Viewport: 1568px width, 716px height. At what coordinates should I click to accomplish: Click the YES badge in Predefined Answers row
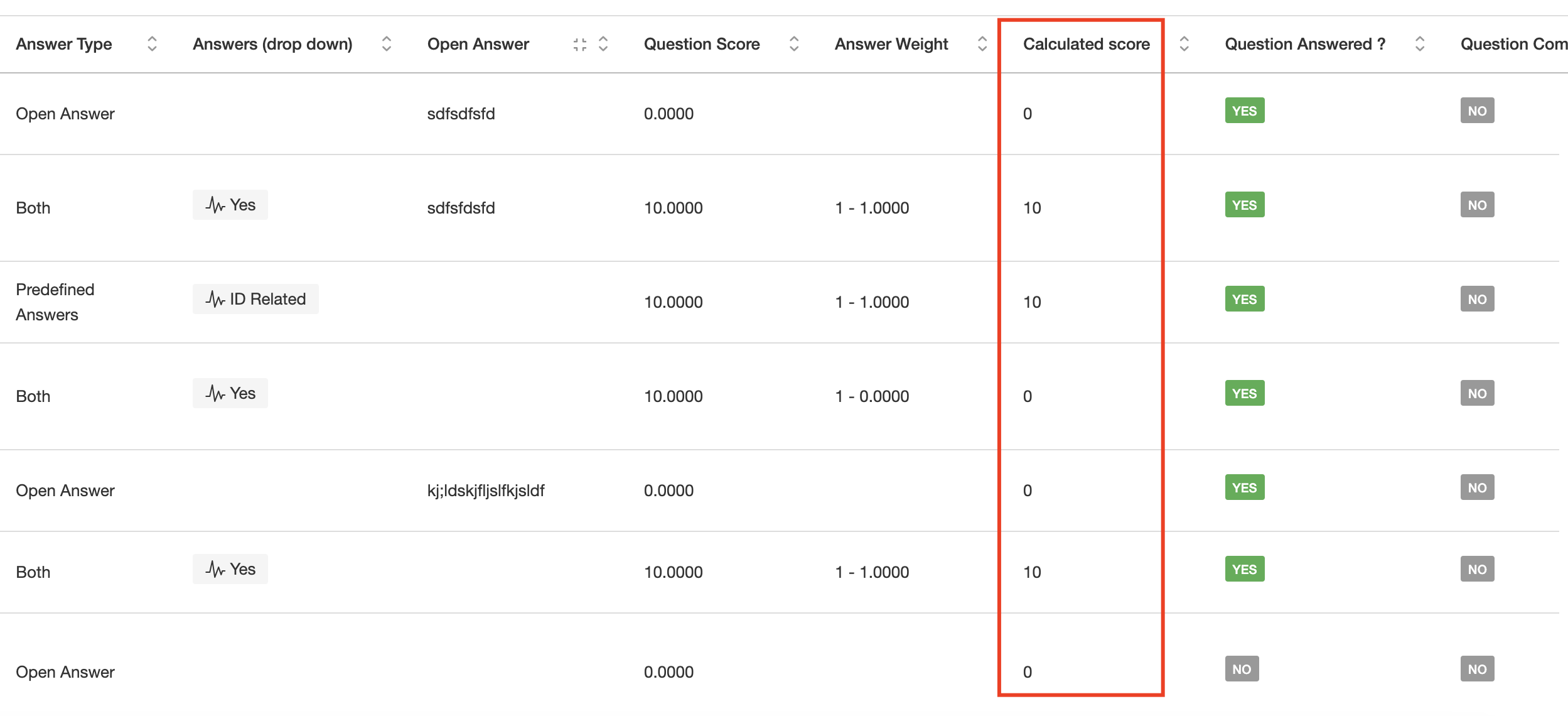click(1245, 299)
